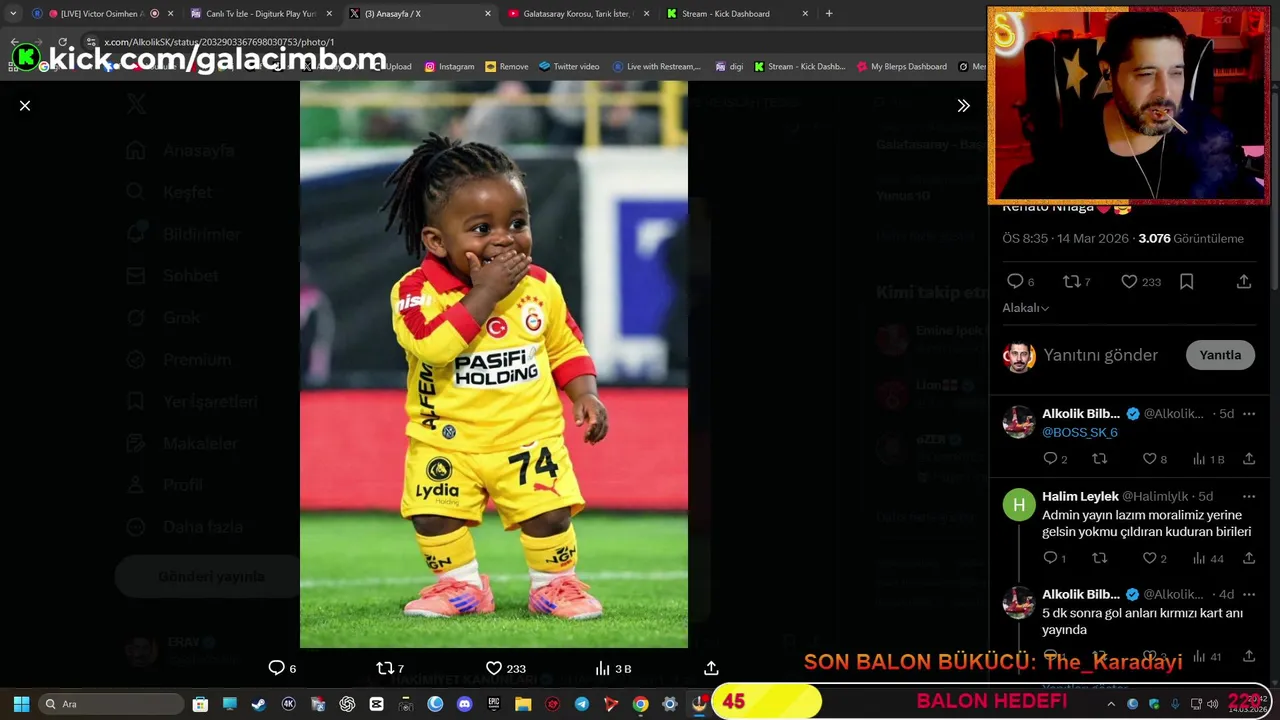The width and height of the screenshot is (1280, 720).
Task: Share icon next to bookmark in side panel
Action: [1243, 282]
